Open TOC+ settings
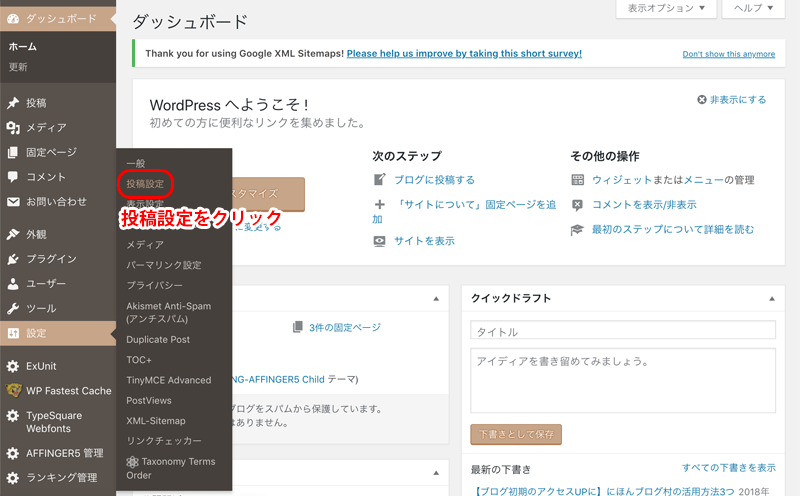Image resolution: width=800 pixels, height=496 pixels. pyautogui.click(x=139, y=360)
